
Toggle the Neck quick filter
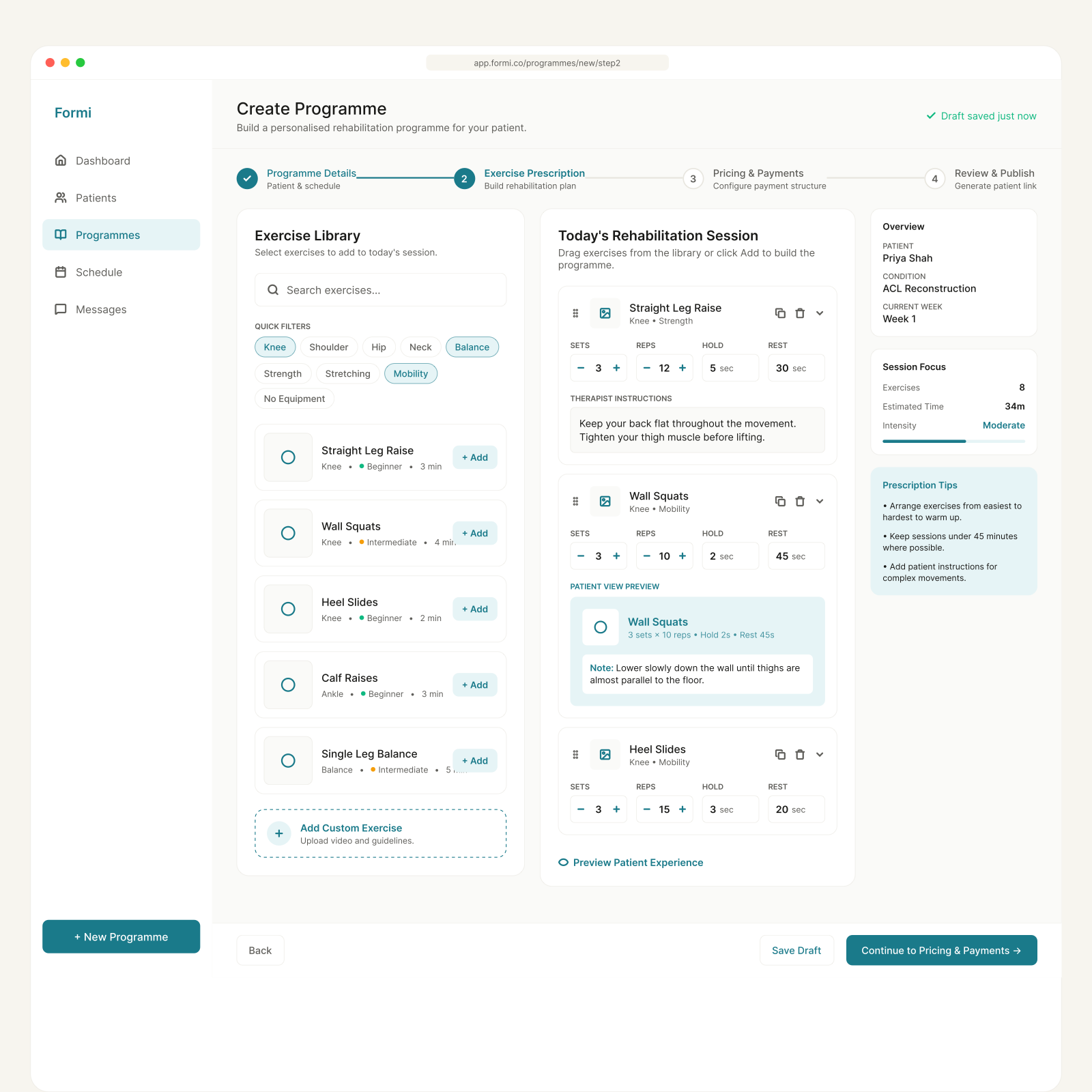420,347
